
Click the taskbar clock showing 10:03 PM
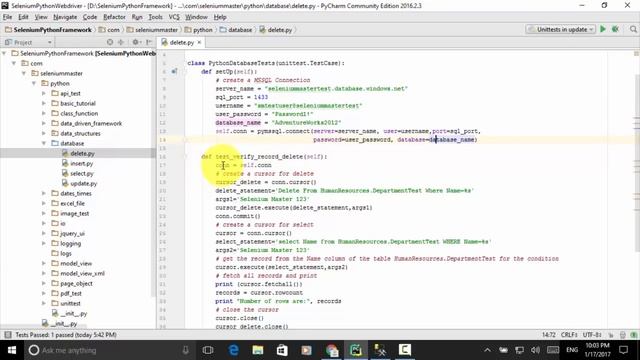tap(598, 350)
